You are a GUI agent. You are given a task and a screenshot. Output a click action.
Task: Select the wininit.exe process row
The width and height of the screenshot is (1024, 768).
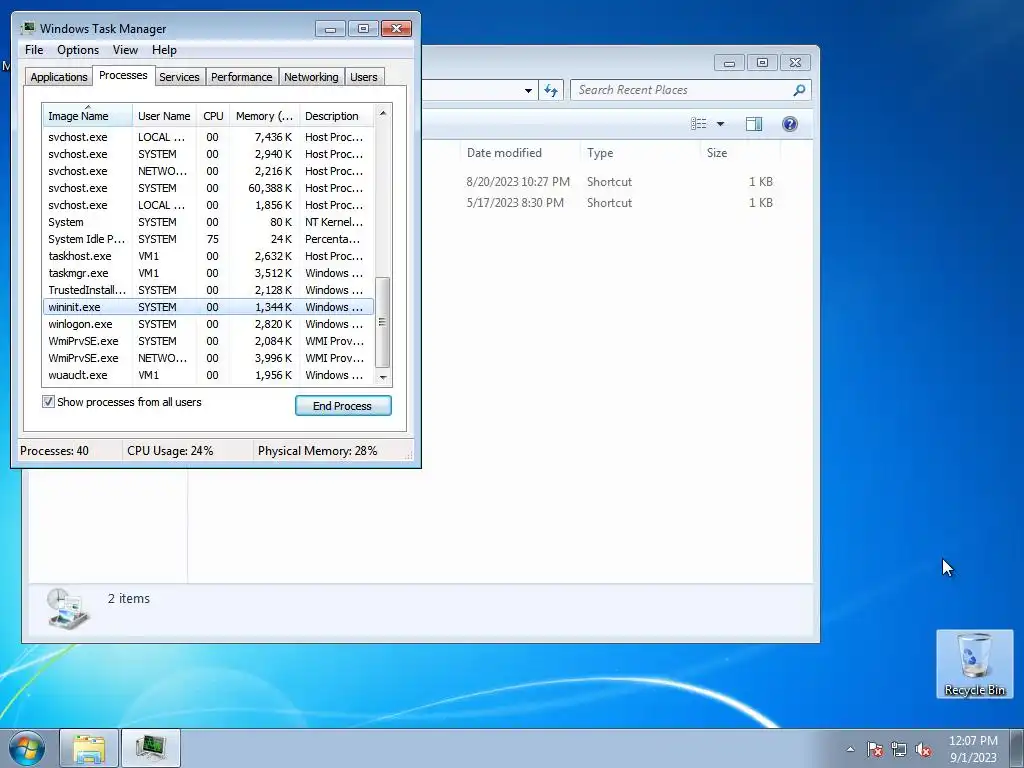pos(208,307)
